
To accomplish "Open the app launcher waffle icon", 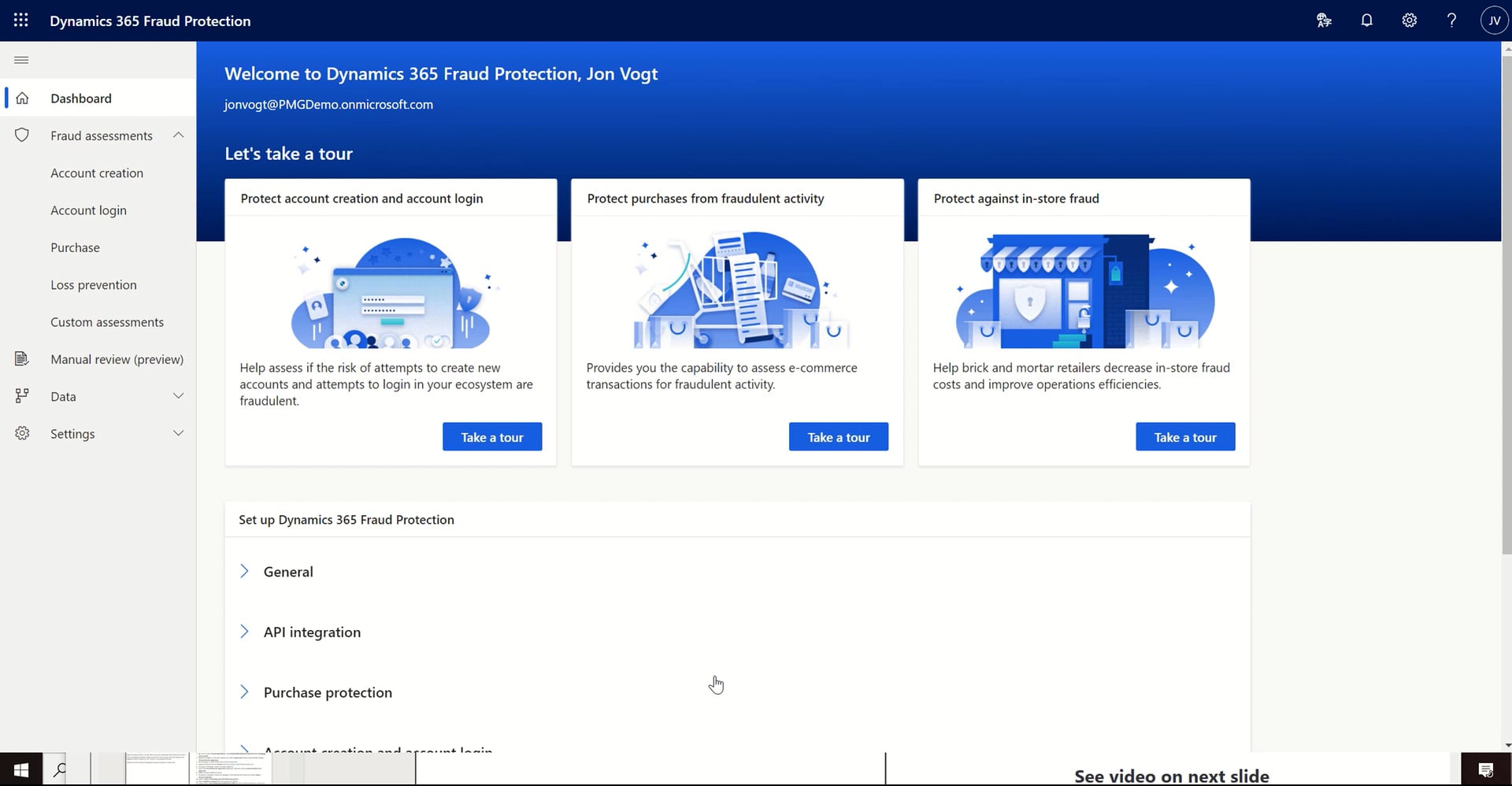I will [x=20, y=20].
